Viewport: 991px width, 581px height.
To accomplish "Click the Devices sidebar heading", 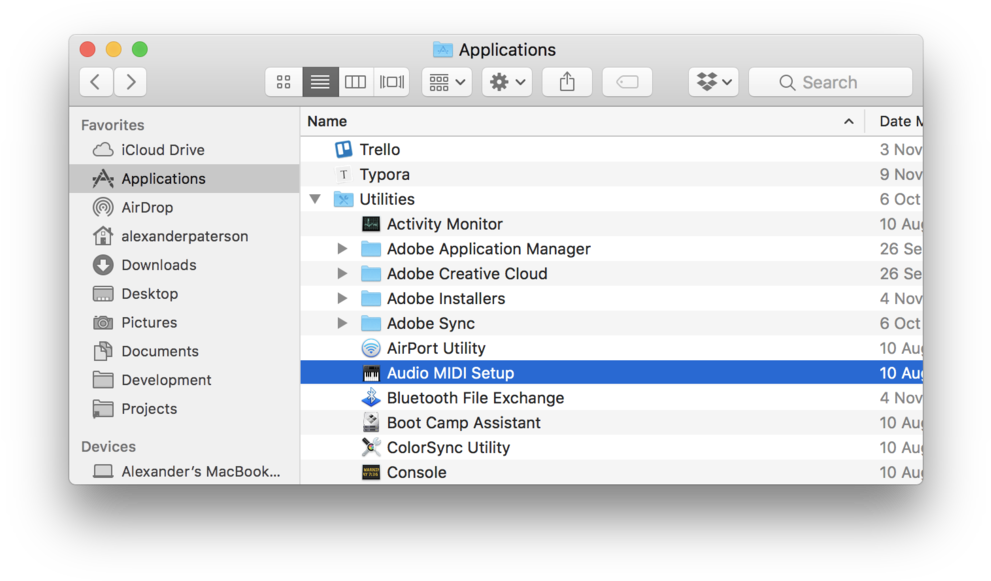I will pos(108,446).
